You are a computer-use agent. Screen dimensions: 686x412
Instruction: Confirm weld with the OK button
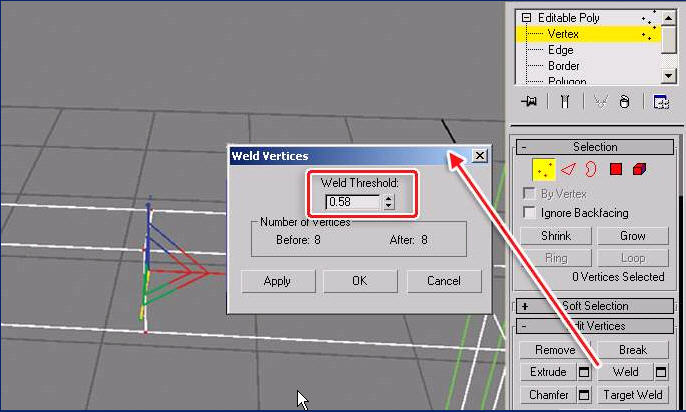click(x=360, y=281)
